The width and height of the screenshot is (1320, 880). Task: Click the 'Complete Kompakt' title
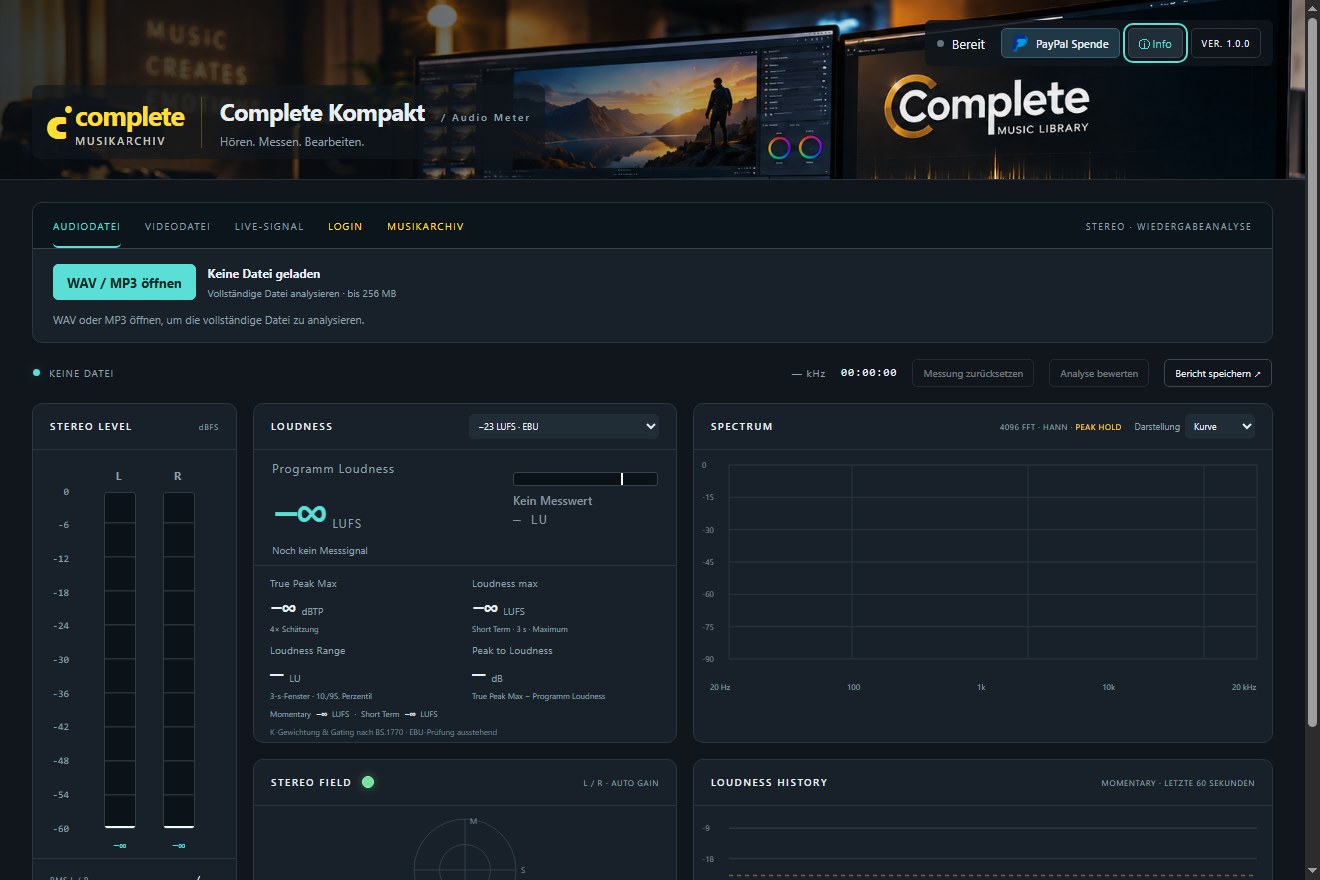click(323, 113)
